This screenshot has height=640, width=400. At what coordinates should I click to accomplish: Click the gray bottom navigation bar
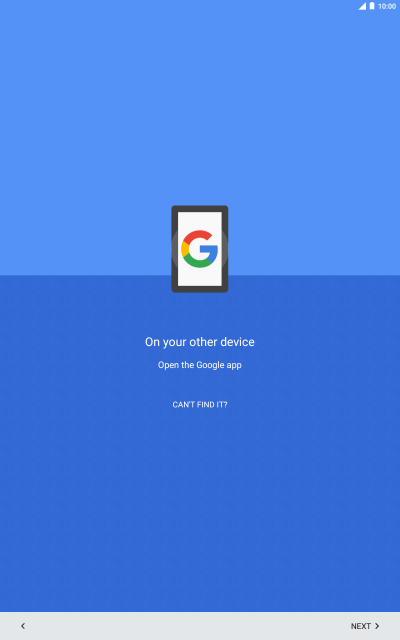pyautogui.click(x=200, y=626)
